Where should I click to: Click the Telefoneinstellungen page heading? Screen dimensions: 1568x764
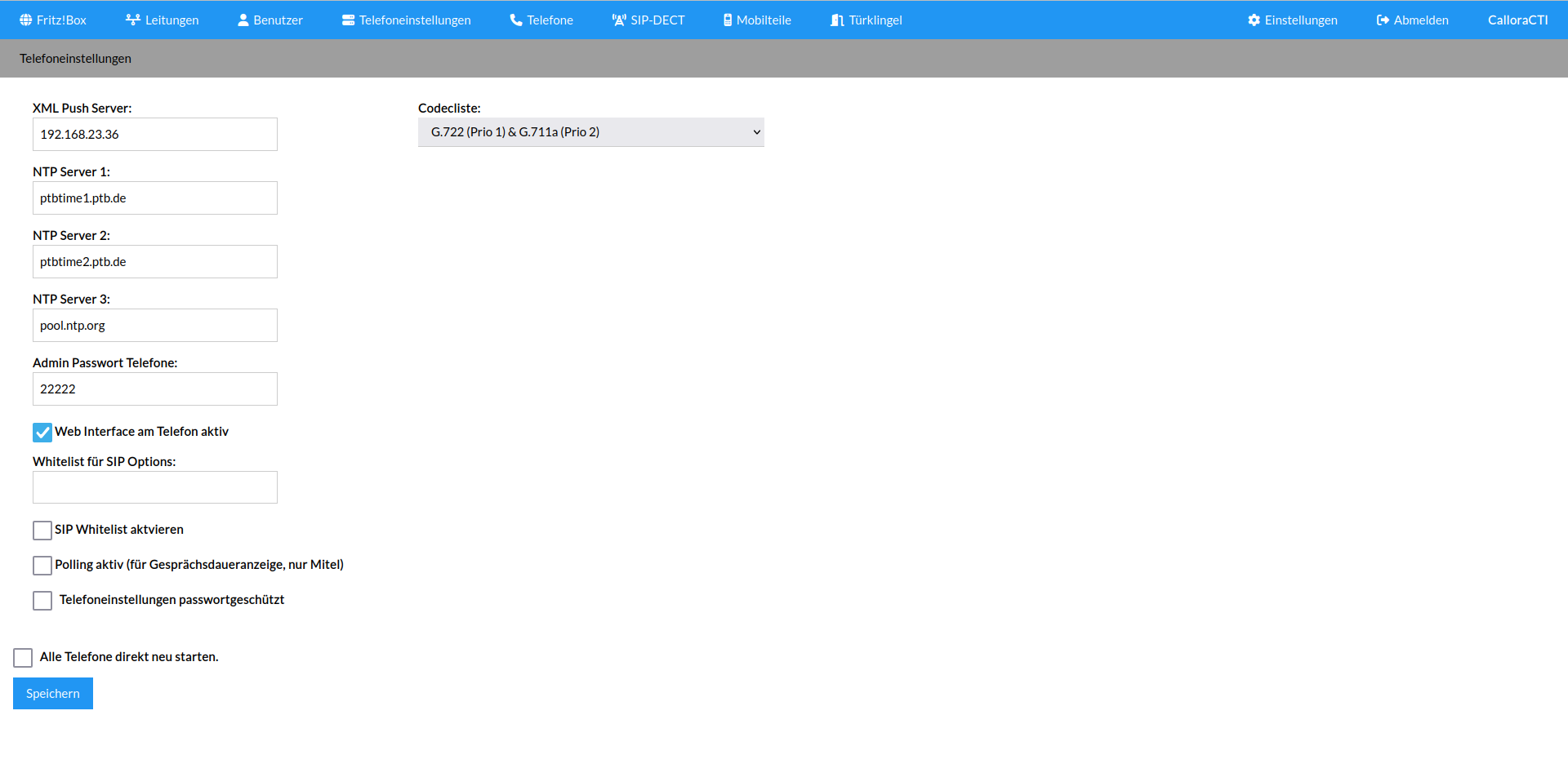[75, 59]
